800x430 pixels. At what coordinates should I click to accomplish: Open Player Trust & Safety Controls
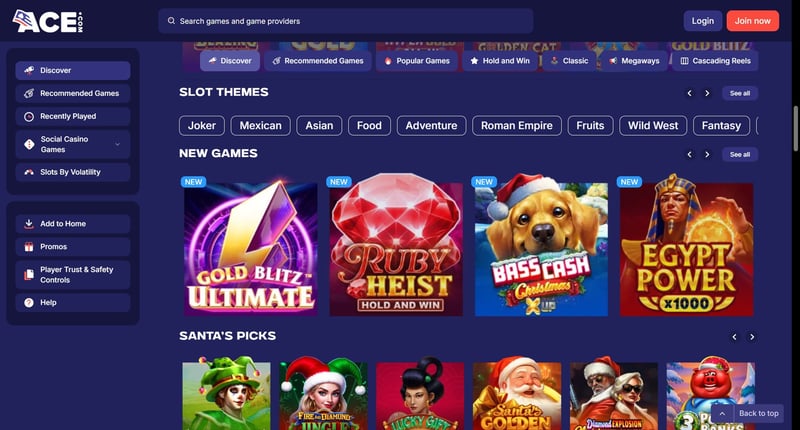[72, 274]
